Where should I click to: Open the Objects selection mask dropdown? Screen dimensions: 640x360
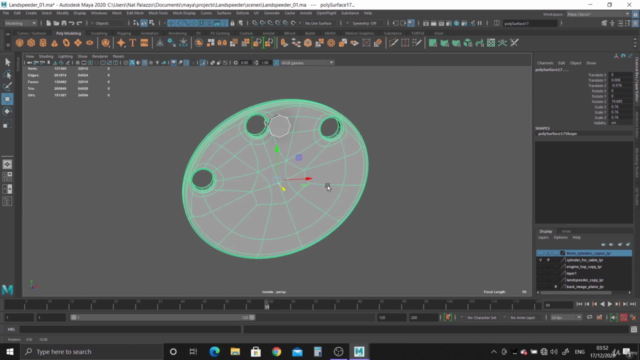[109, 23]
